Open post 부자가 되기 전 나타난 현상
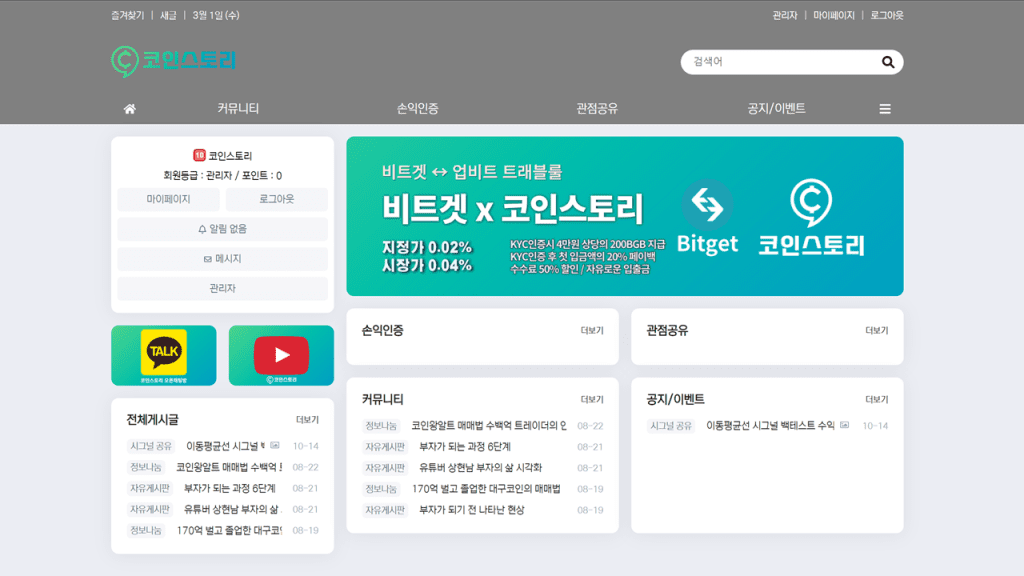 tap(471, 510)
